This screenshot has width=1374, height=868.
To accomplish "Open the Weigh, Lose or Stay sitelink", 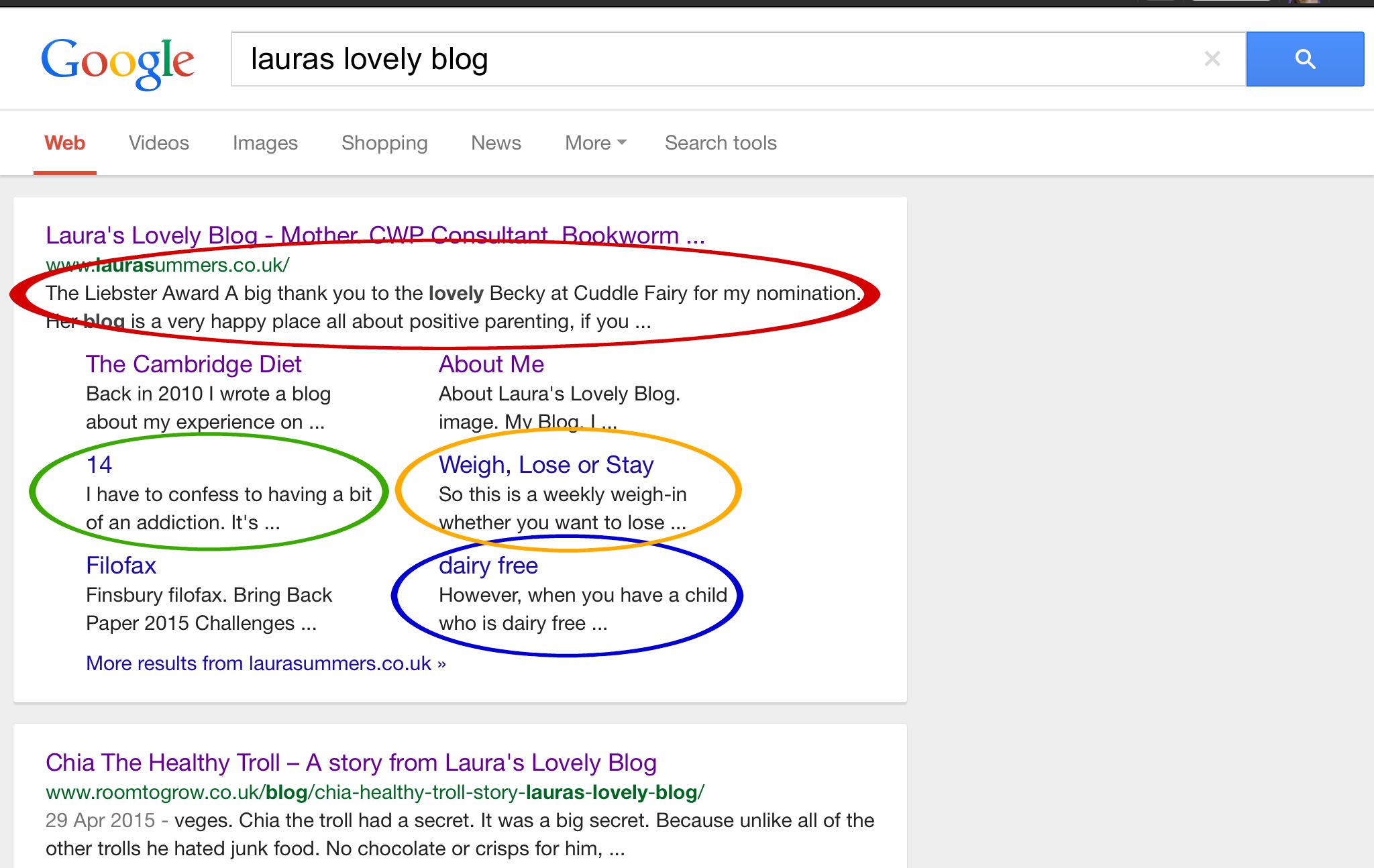I will coord(546,465).
